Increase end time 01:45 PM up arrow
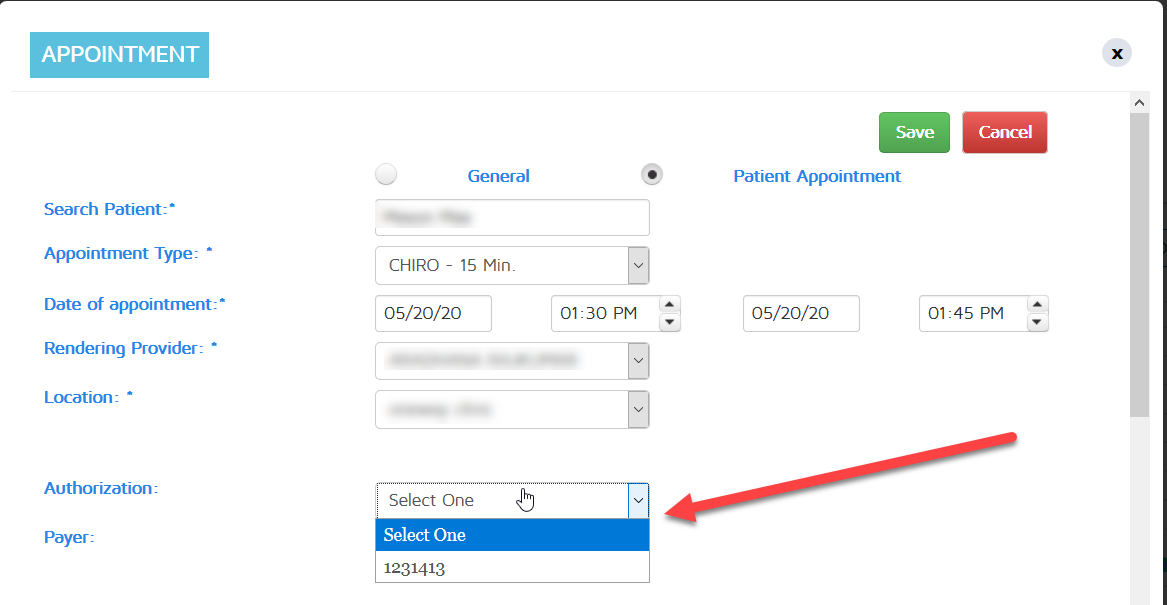The image size is (1167, 605). click(x=1038, y=304)
